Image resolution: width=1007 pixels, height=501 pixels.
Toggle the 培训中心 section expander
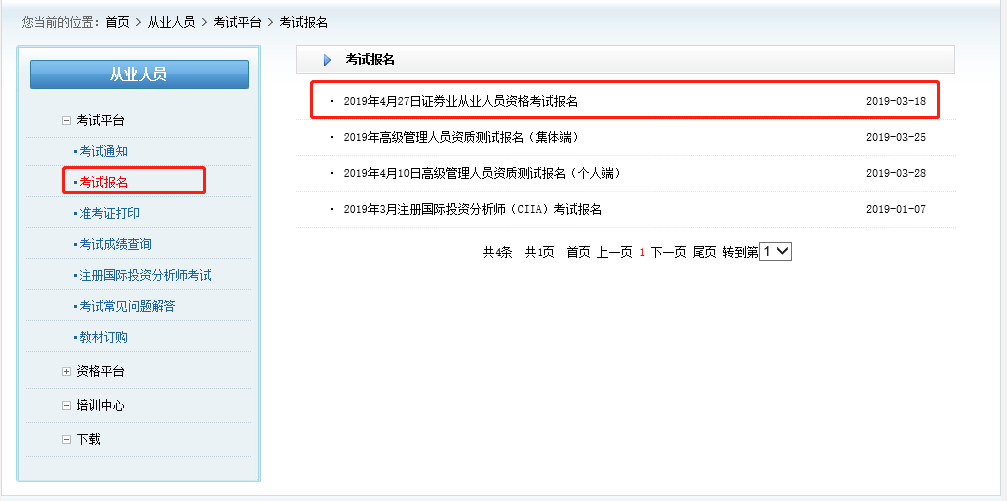click(66, 405)
